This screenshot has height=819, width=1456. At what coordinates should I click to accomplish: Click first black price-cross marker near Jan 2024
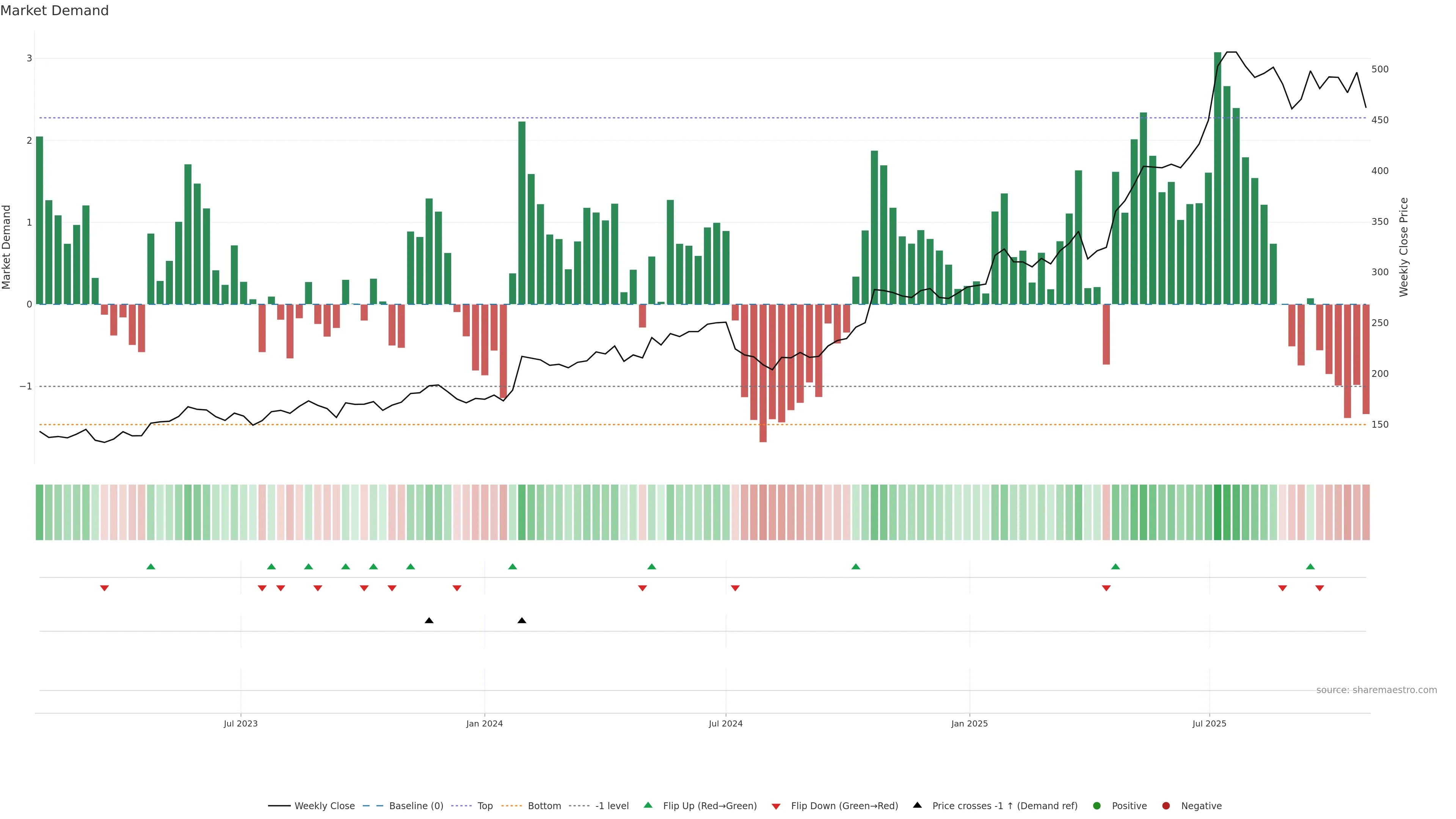429,621
